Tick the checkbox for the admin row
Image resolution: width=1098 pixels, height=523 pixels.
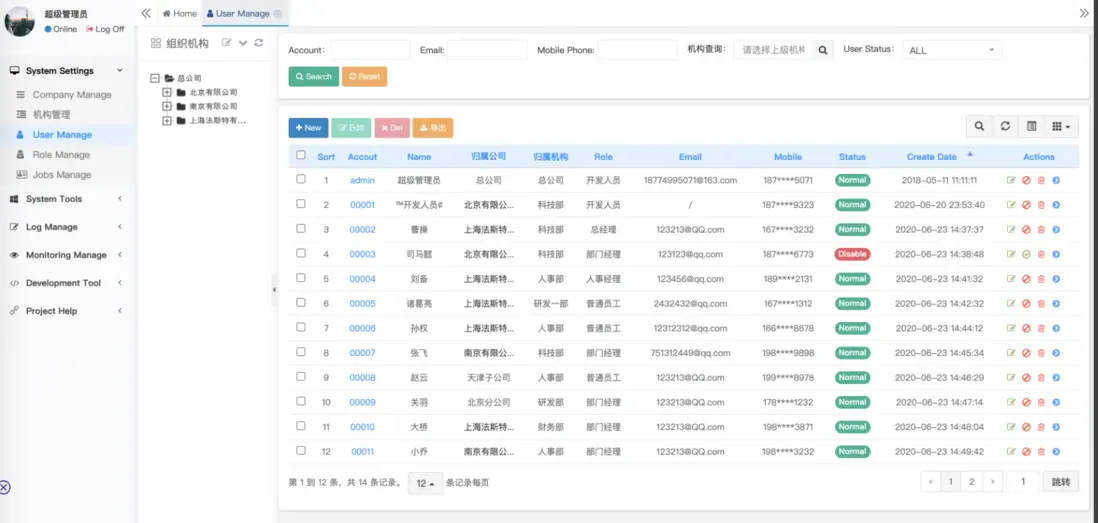tap(301, 180)
